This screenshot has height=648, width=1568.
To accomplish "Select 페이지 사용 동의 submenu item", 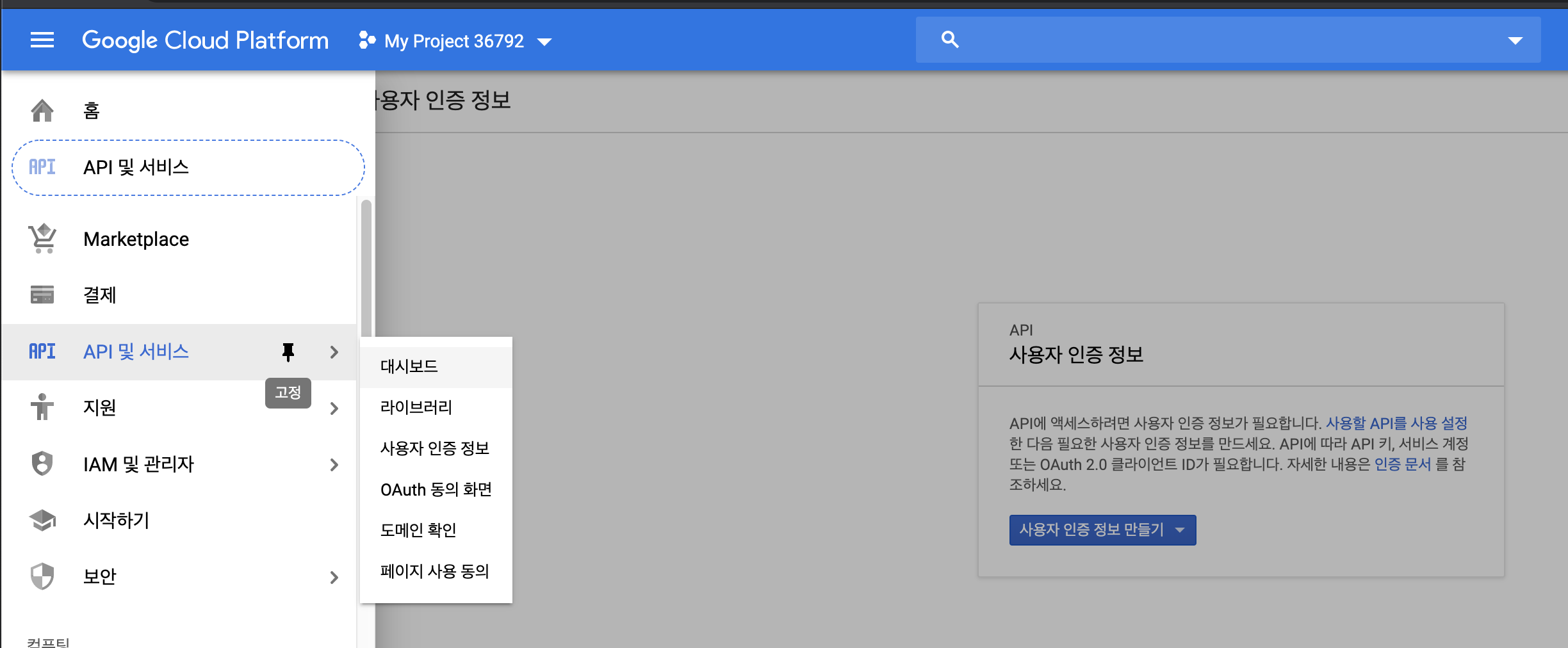I will (436, 571).
